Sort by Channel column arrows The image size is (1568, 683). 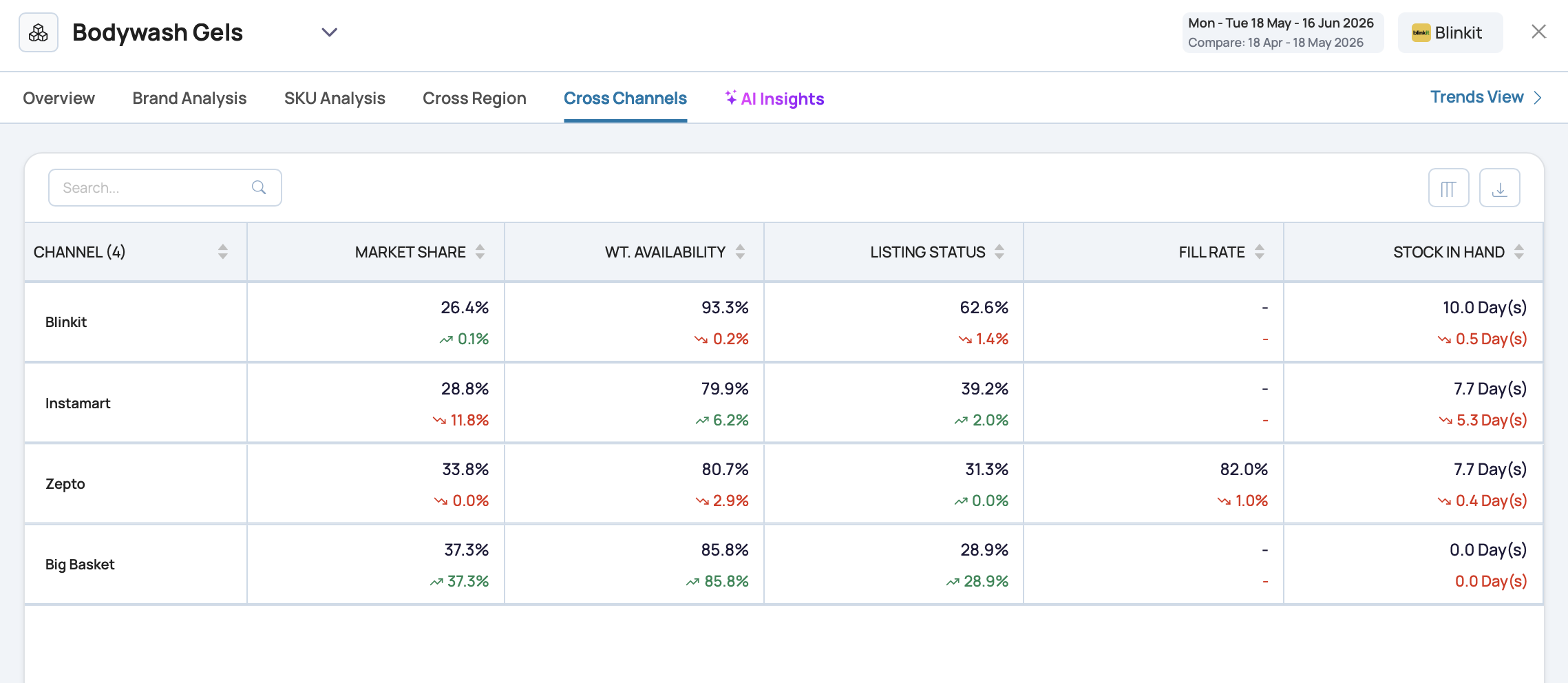(x=223, y=252)
